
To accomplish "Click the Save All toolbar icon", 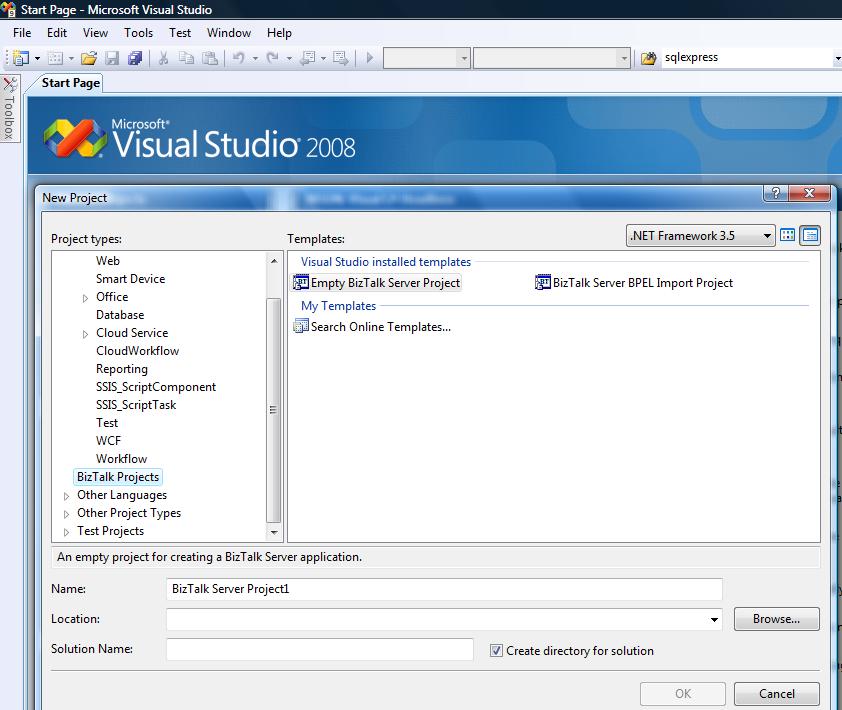I will coord(135,57).
